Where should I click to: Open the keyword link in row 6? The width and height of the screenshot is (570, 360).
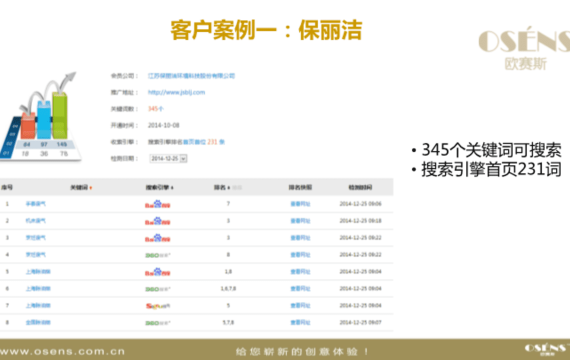(x=38, y=289)
